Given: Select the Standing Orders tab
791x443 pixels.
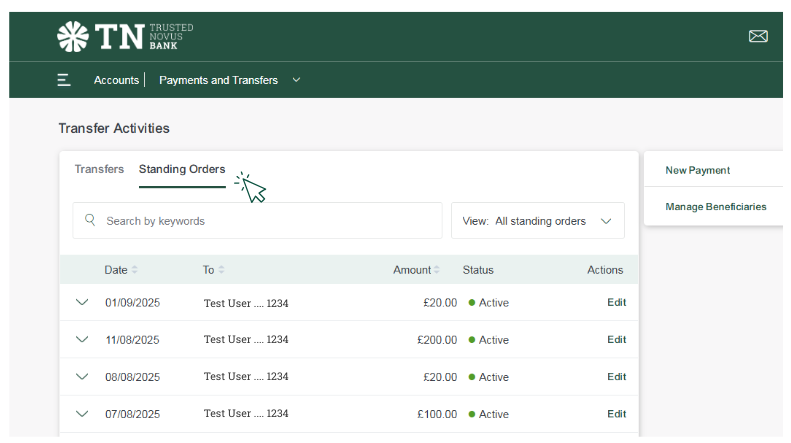Looking at the screenshot, I should (x=182, y=169).
